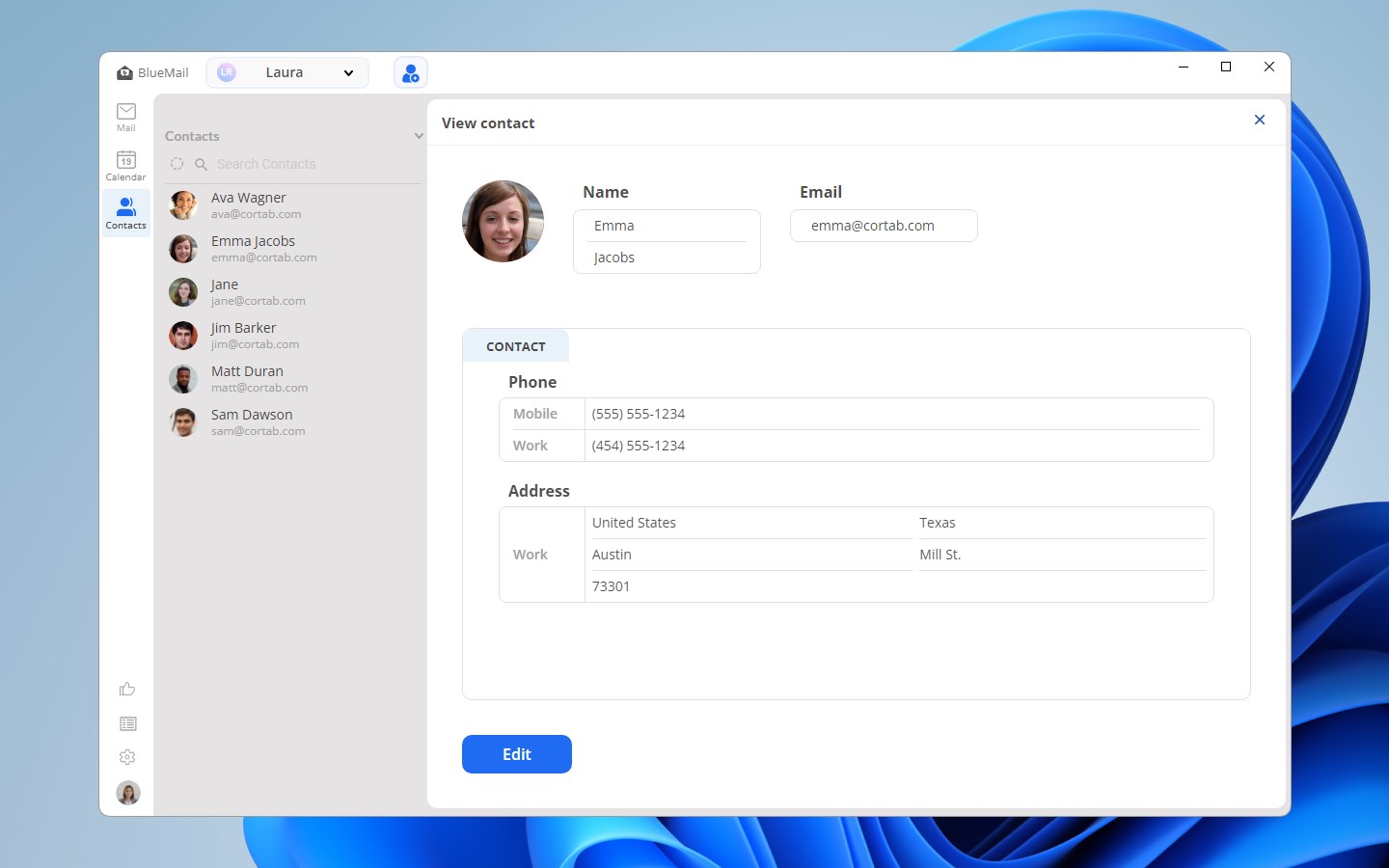Screen dimensions: 1389x868
Task: Click the add contact icon in the toolbar
Action: (410, 71)
